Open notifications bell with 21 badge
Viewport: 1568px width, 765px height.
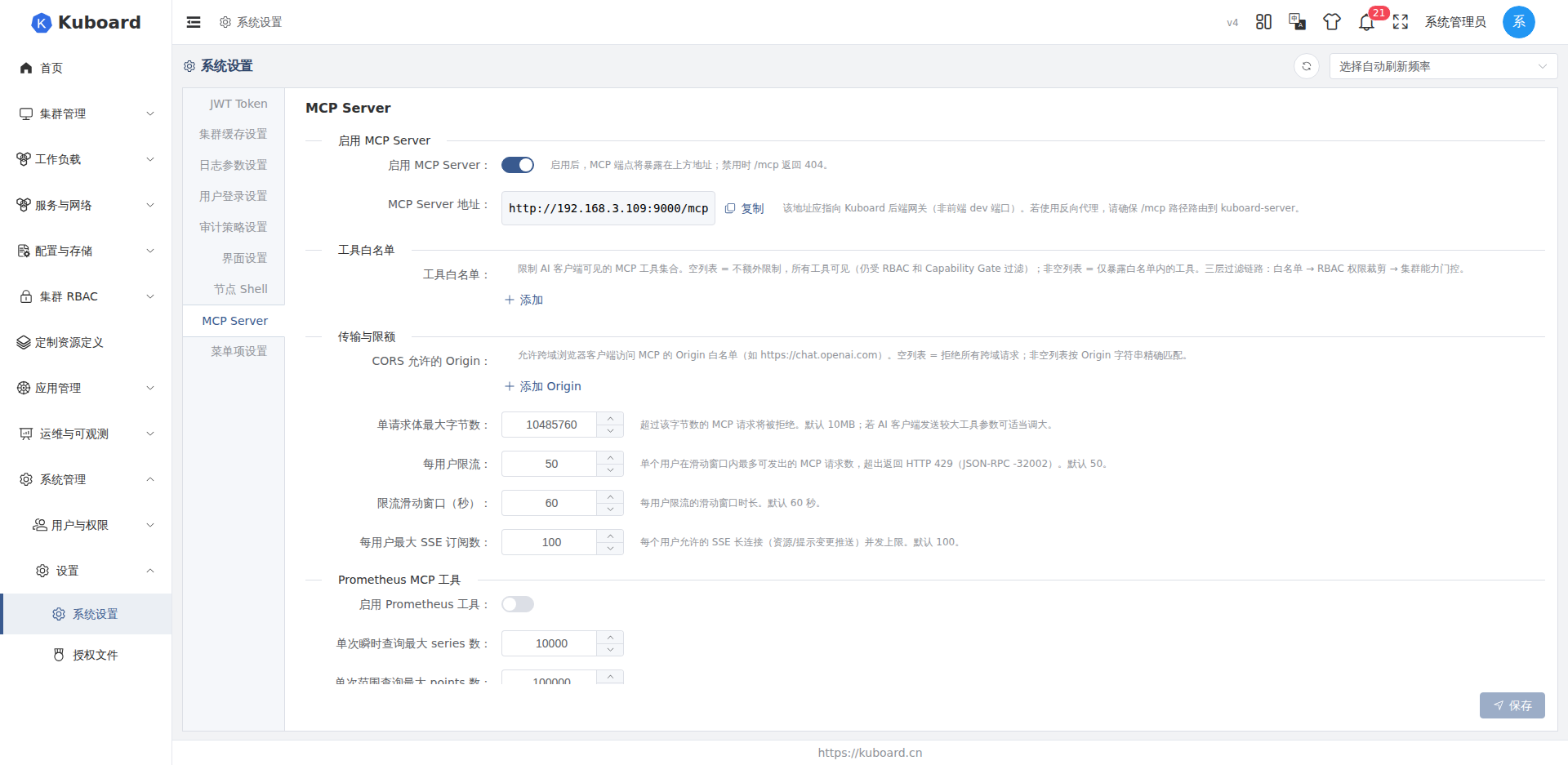point(1367,22)
